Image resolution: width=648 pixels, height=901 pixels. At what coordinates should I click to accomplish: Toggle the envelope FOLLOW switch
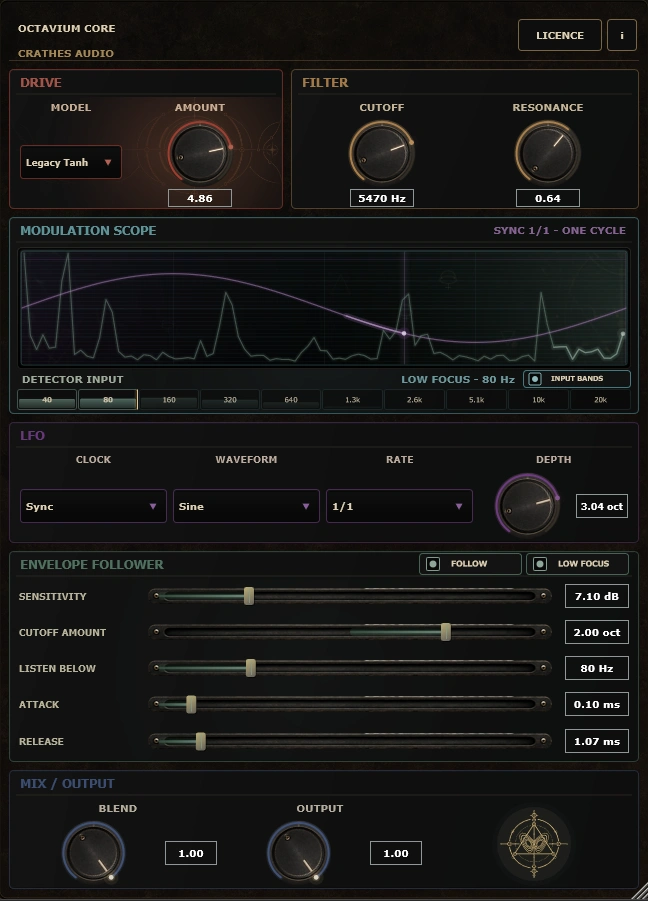tap(470, 564)
